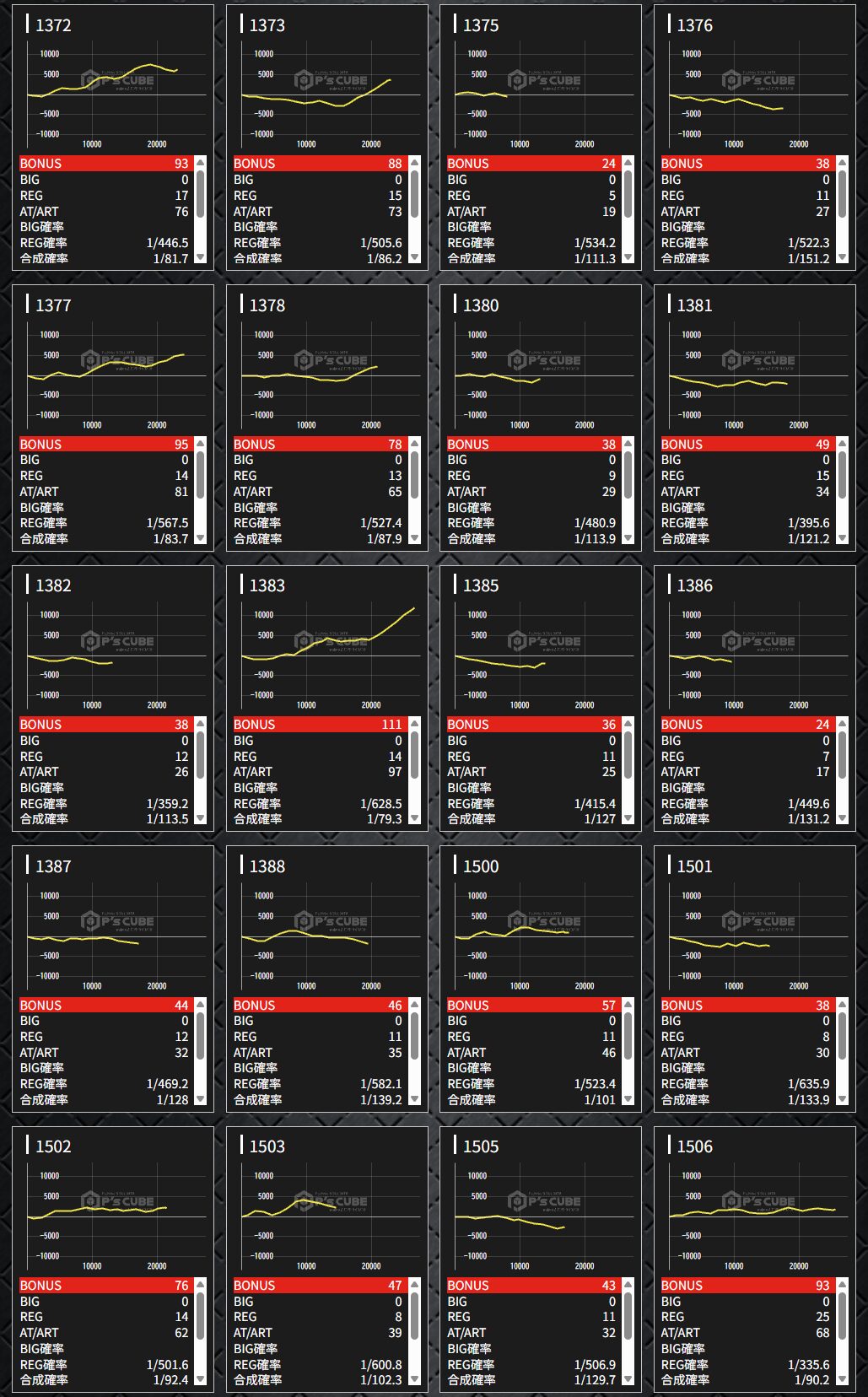Open the payout graph for machine 1388
Screen dimensions: 868x1397
tap(326, 938)
